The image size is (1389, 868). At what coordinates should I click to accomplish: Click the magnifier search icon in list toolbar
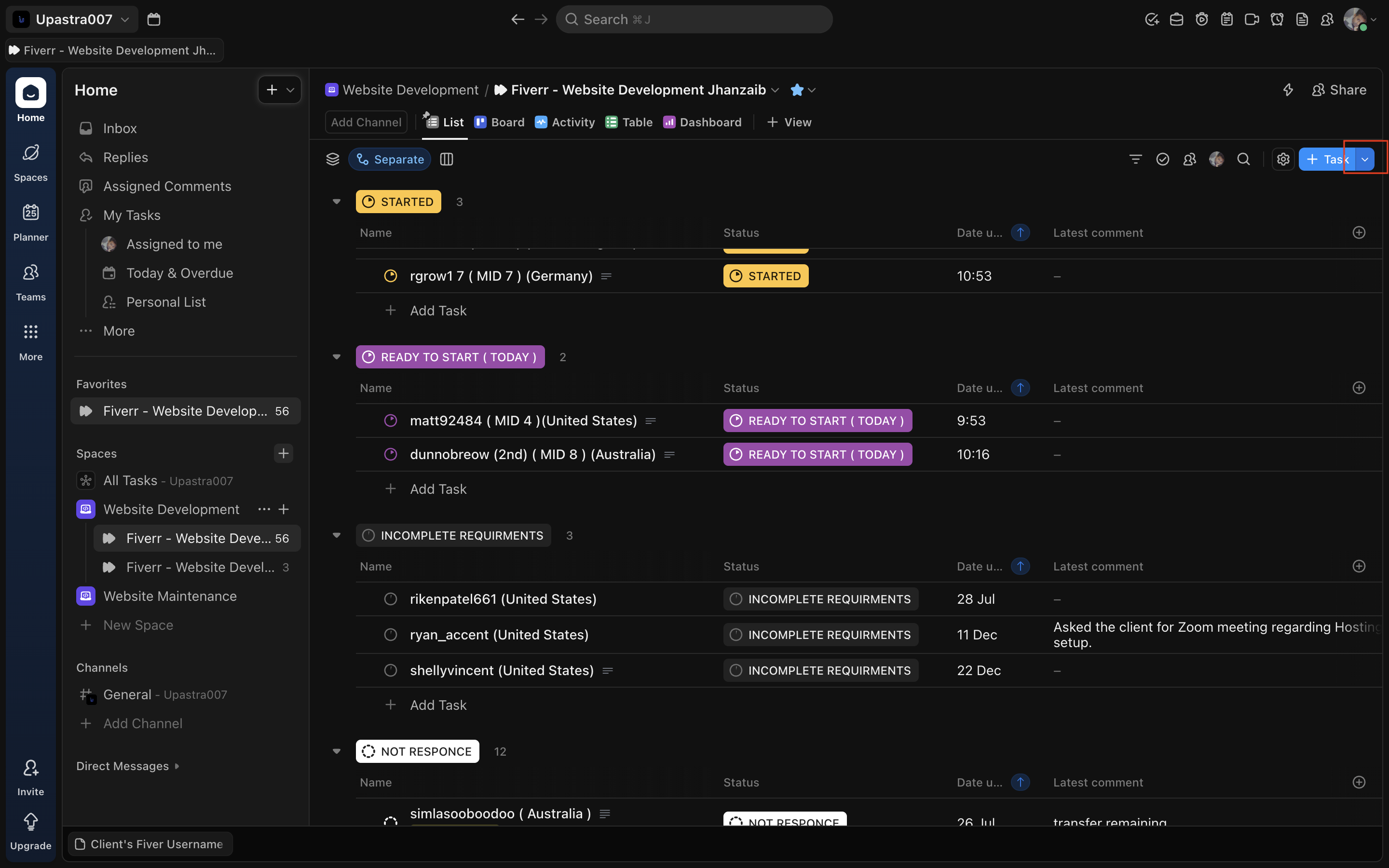[1243, 159]
